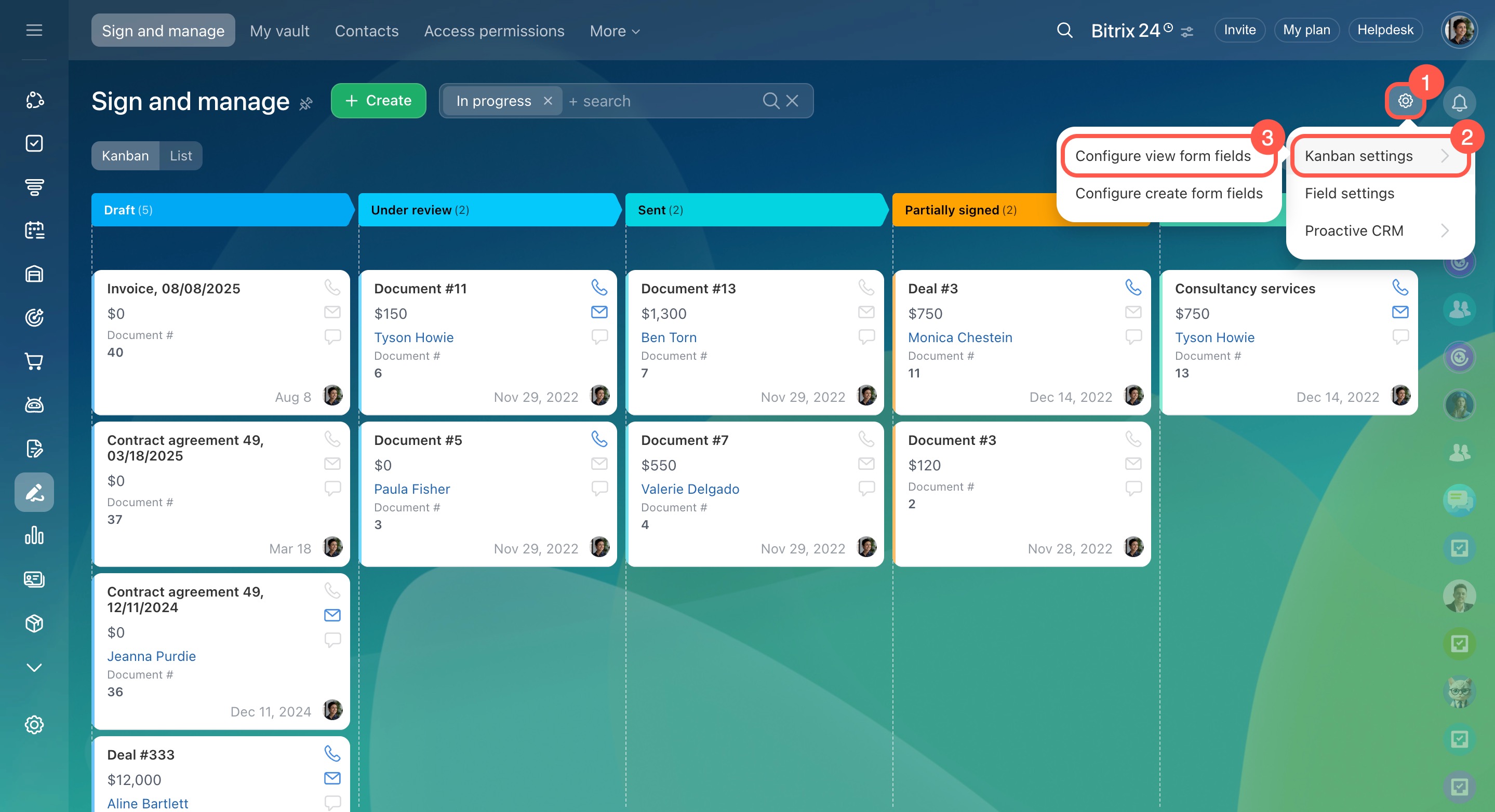
Task: Open the user profile avatar
Action: pos(1459,30)
